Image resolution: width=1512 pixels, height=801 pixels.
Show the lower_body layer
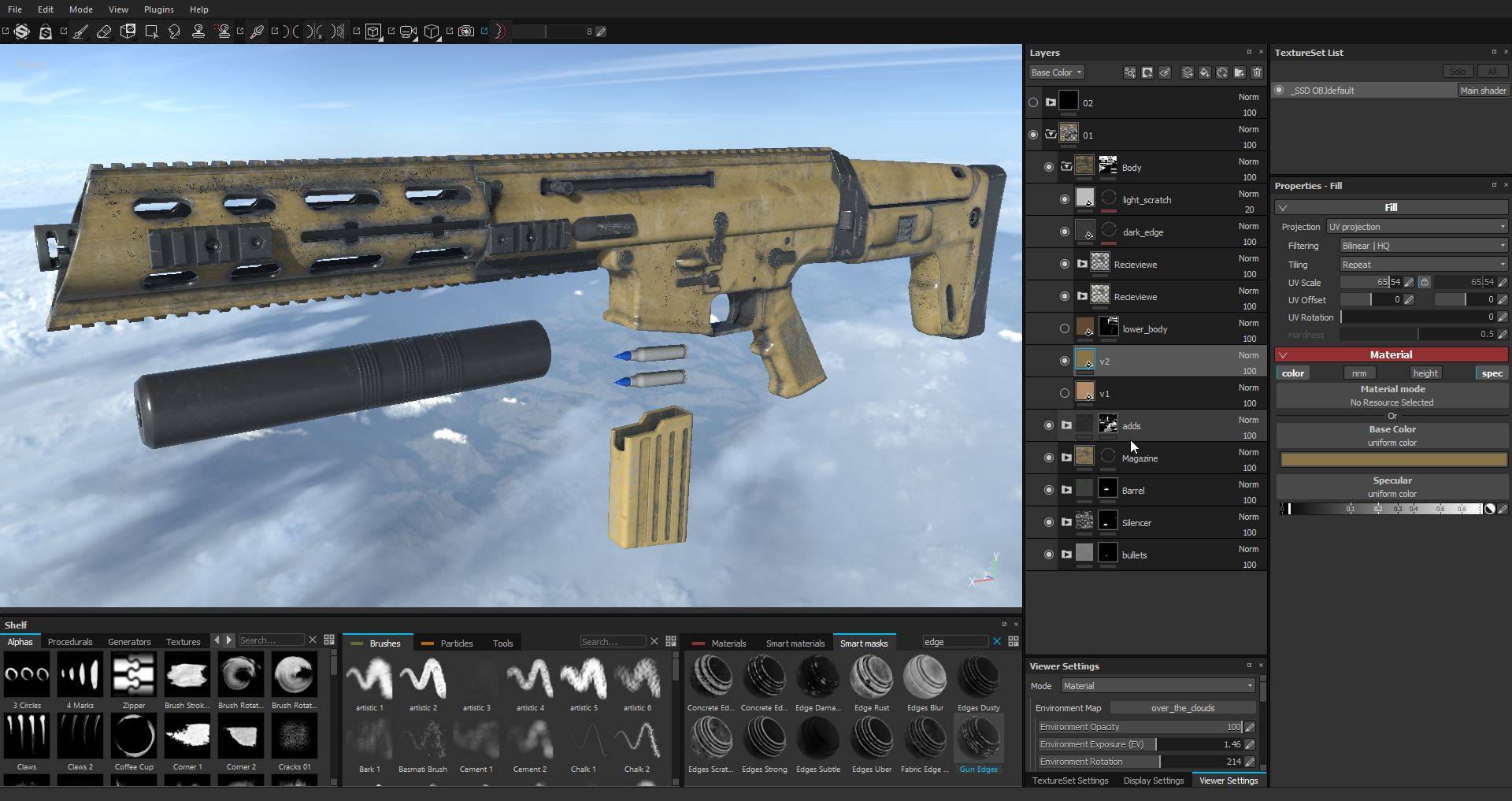(x=1065, y=328)
